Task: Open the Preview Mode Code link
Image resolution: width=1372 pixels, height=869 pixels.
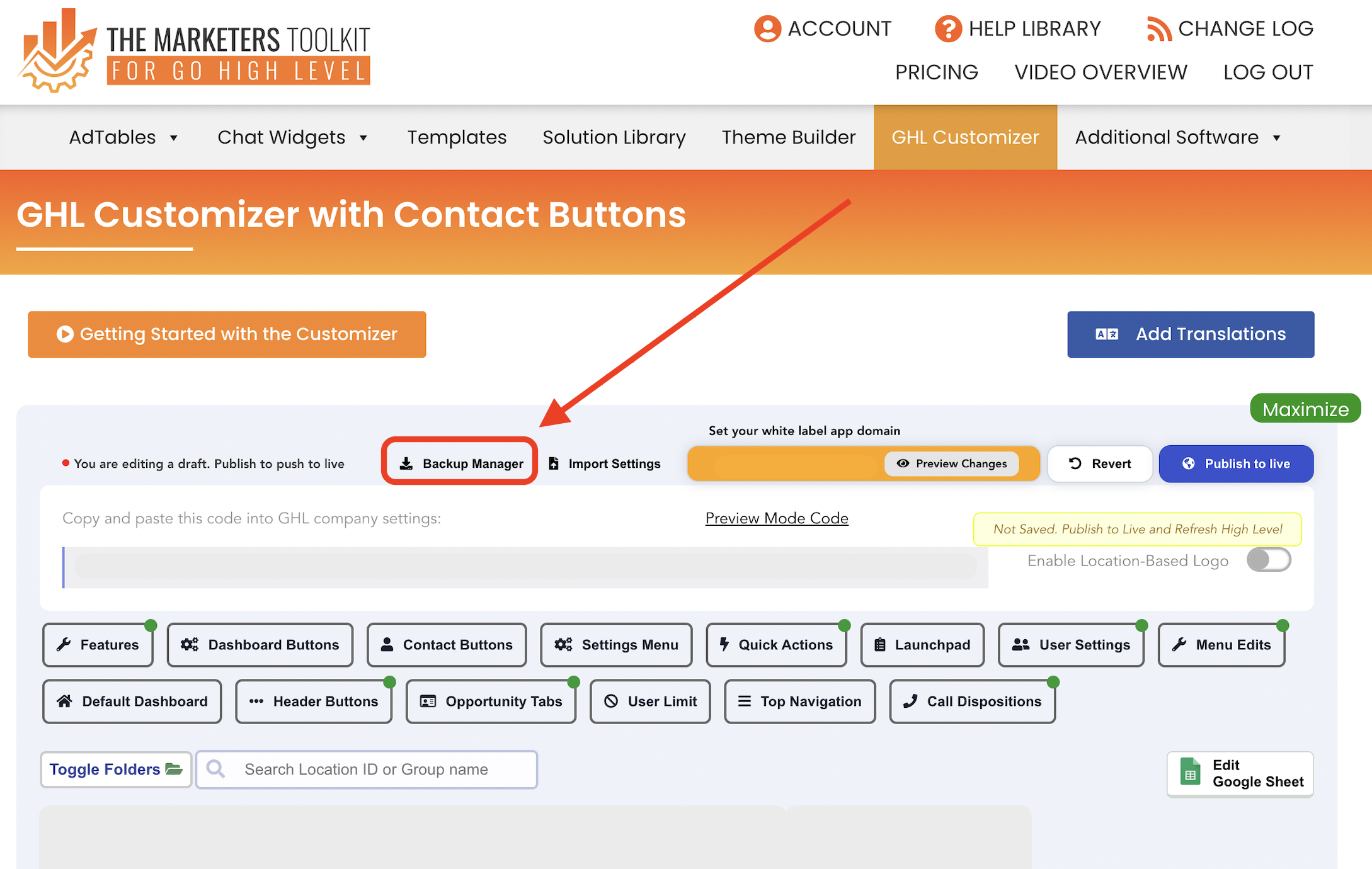Action: point(777,518)
